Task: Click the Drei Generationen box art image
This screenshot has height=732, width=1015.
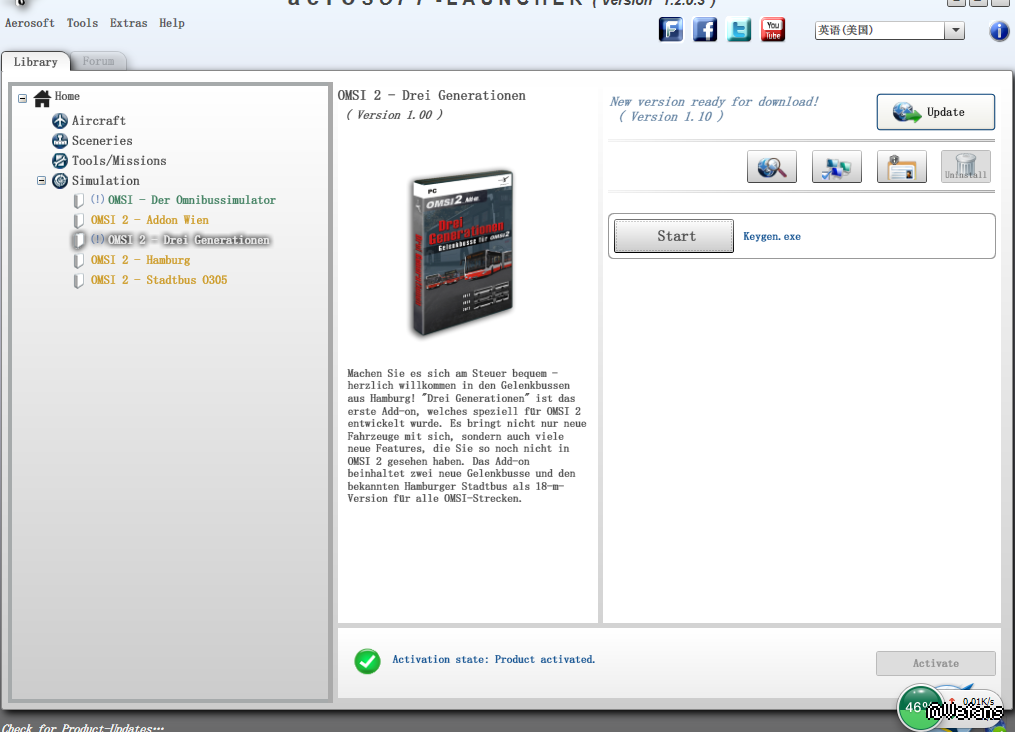Action: tap(463, 253)
